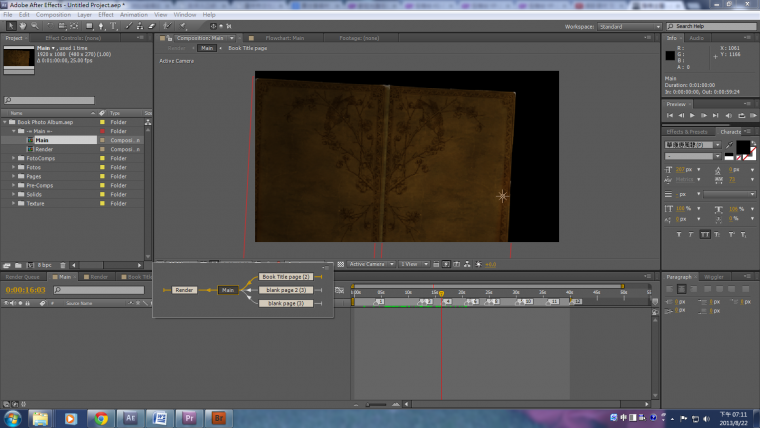The height and width of the screenshot is (428, 760).
Task: Click the Premiere Pro taskbar icon
Action: (189, 417)
